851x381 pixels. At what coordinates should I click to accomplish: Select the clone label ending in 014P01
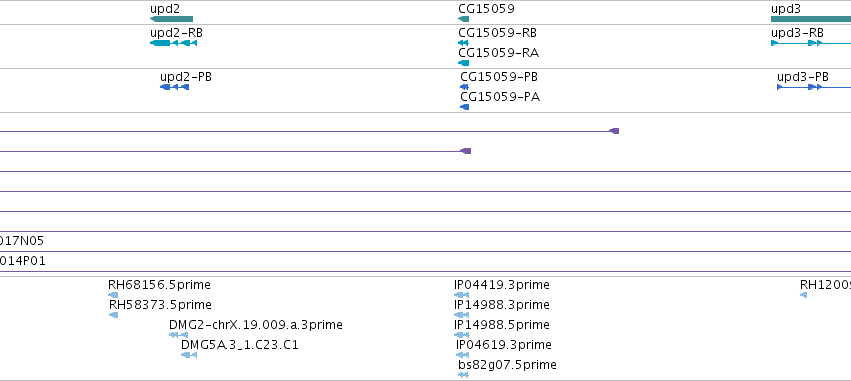(x=23, y=261)
